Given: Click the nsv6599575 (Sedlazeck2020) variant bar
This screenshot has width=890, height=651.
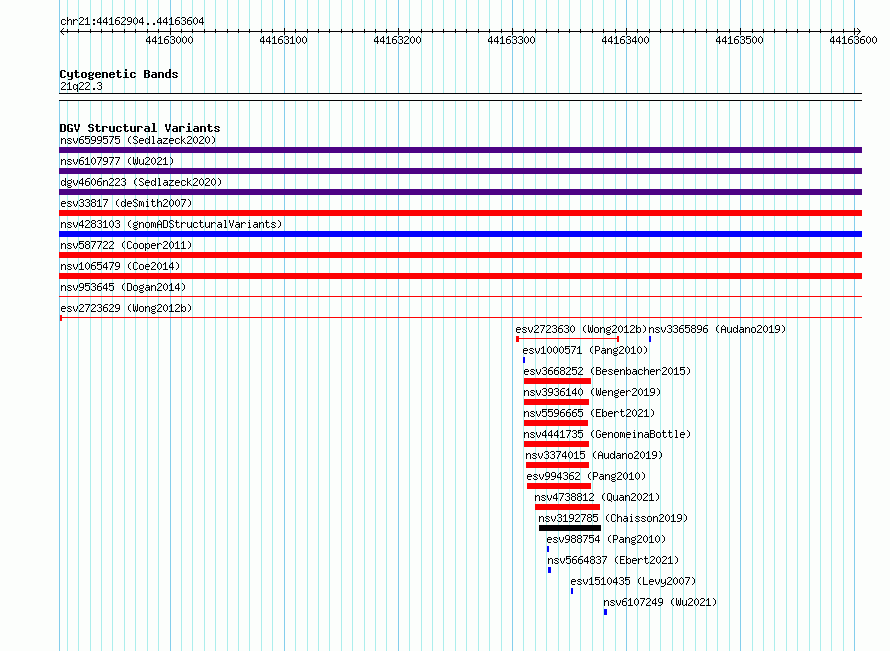Looking at the screenshot, I should (x=460, y=150).
